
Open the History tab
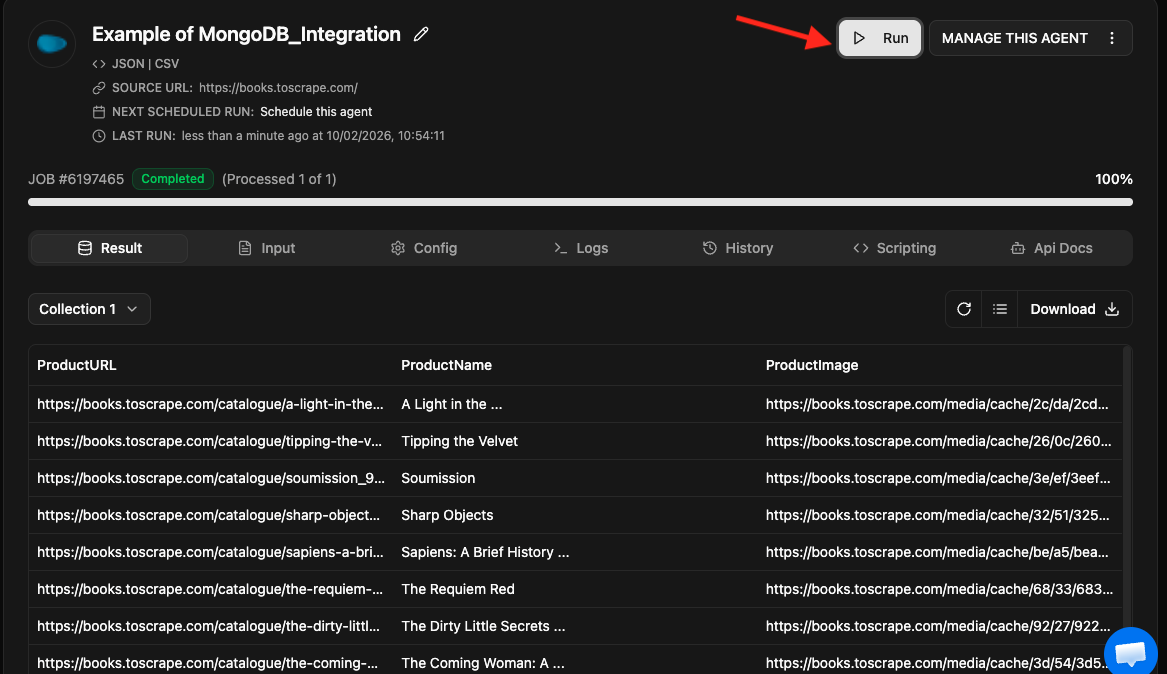(738, 248)
